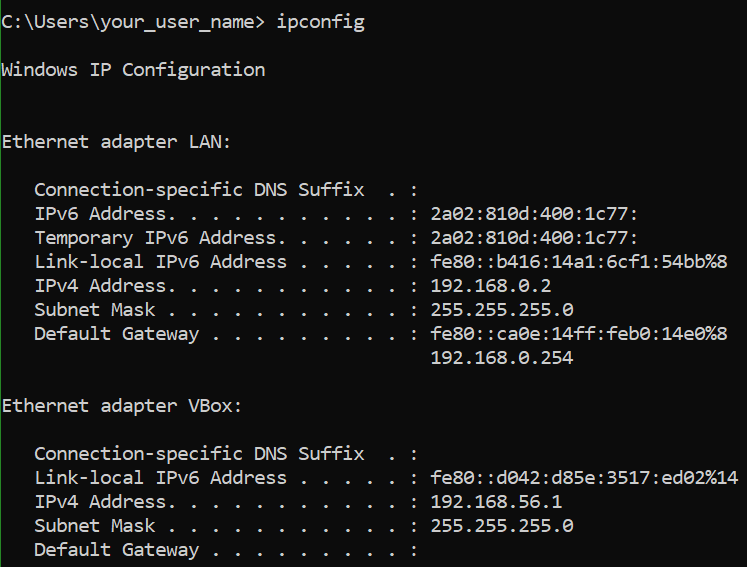This screenshot has width=747, height=567.
Task: Click the LAN subnet mask value
Action: pos(502,310)
